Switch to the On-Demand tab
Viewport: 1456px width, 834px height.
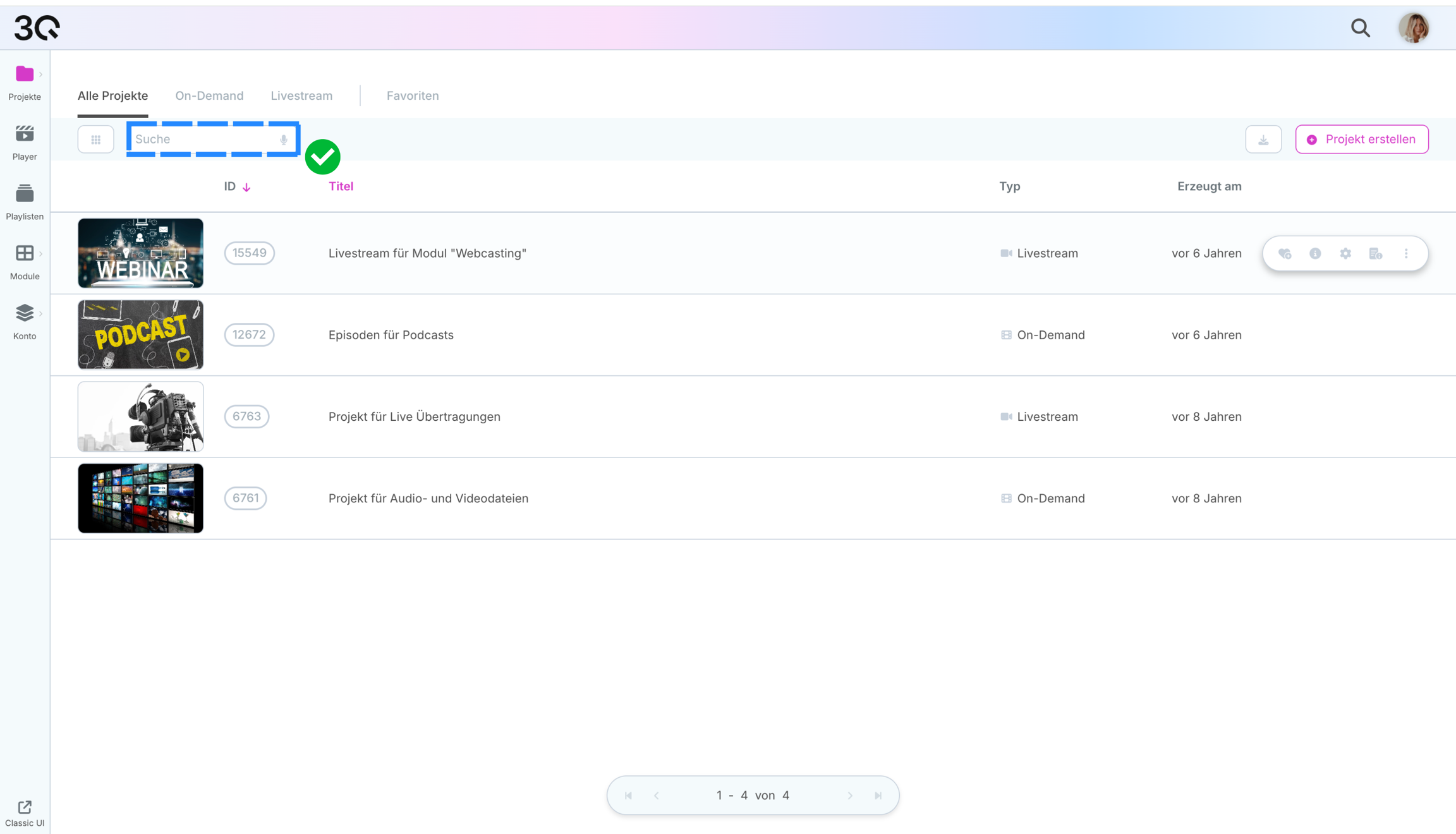[x=209, y=95]
